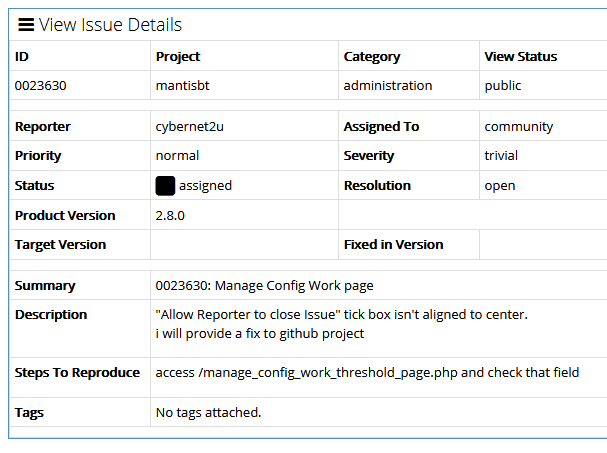The height and width of the screenshot is (453, 607).
Task: Click the View Issue Details heading
Action: coord(110,25)
